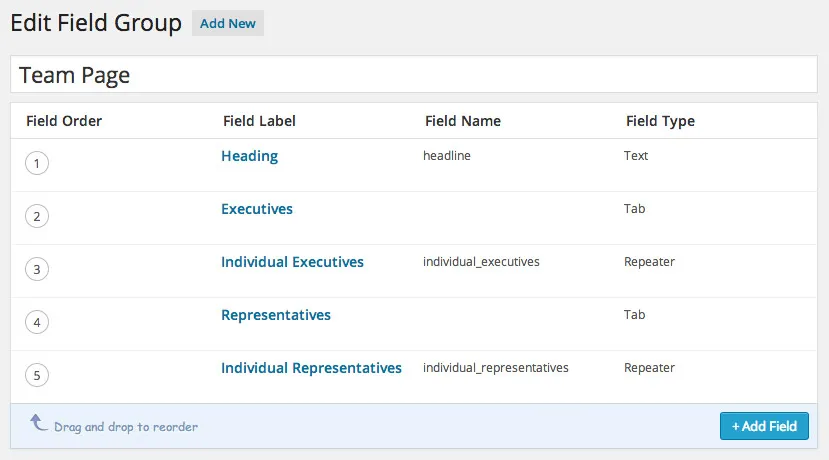
Task: Select the order circle numbered 4
Action: (37, 322)
